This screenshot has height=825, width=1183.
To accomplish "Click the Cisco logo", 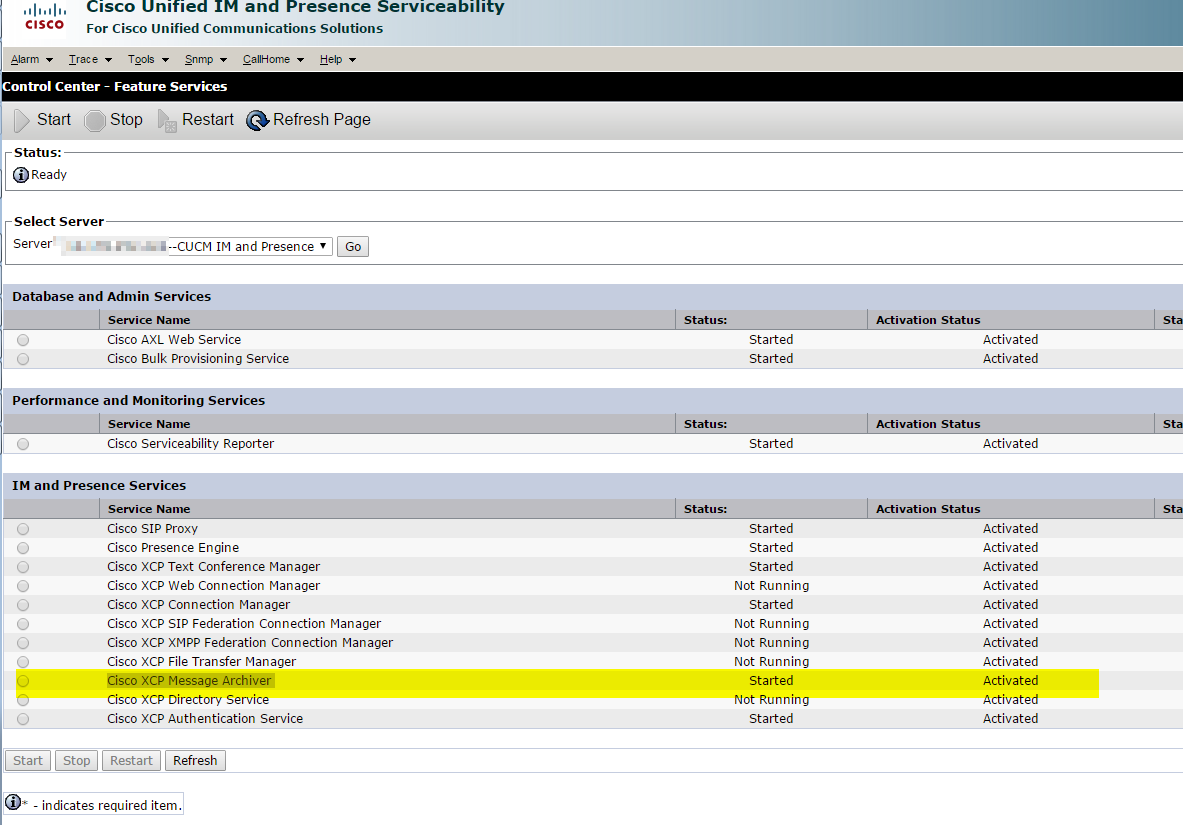I will tap(45, 17).
